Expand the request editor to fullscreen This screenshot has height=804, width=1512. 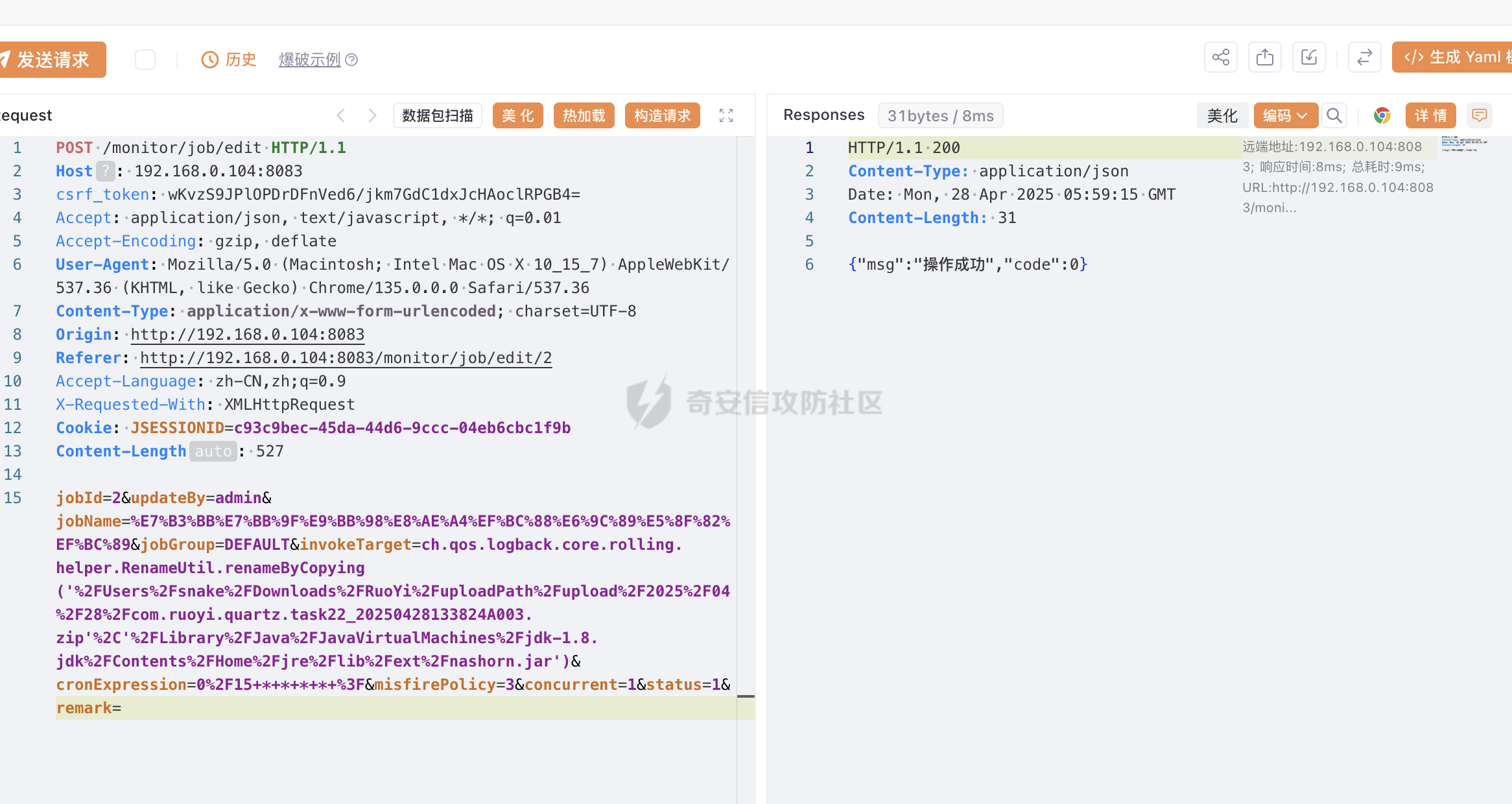(726, 115)
